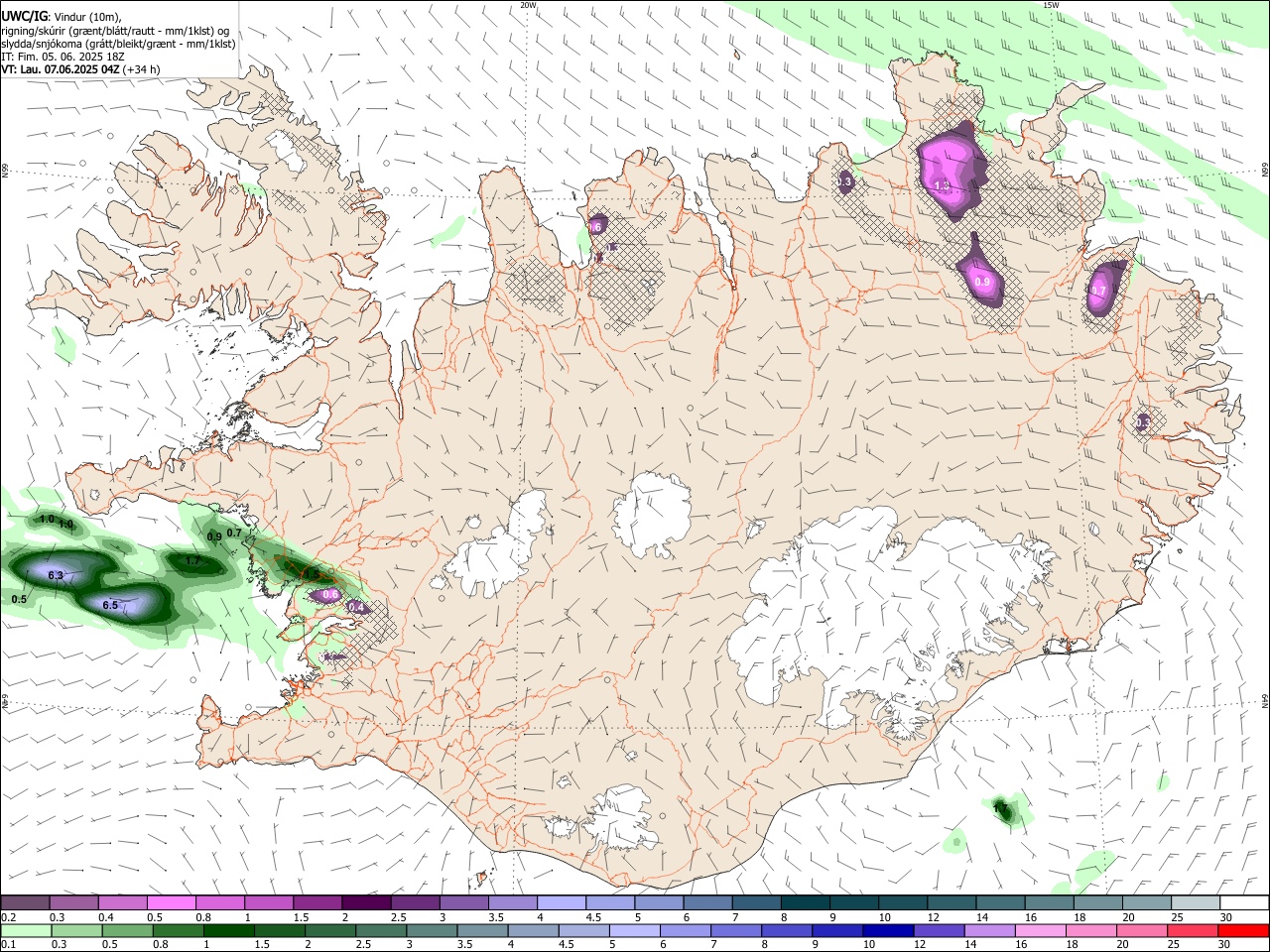
Task: Select the darkest purple 2 mm snow swatch
Action: click(x=366, y=902)
